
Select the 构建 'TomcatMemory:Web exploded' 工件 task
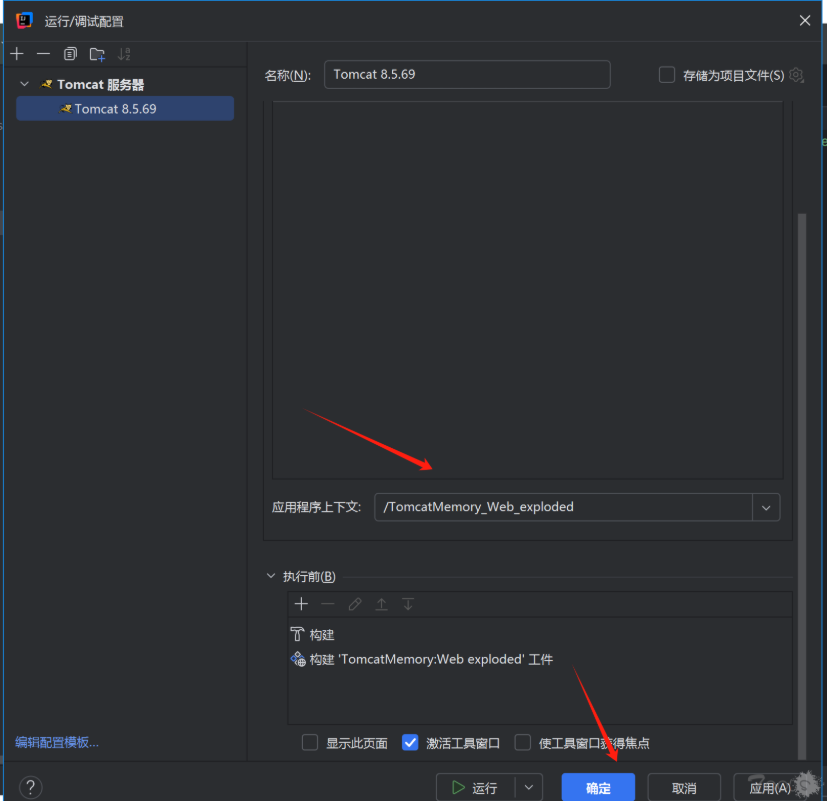click(x=540, y=659)
